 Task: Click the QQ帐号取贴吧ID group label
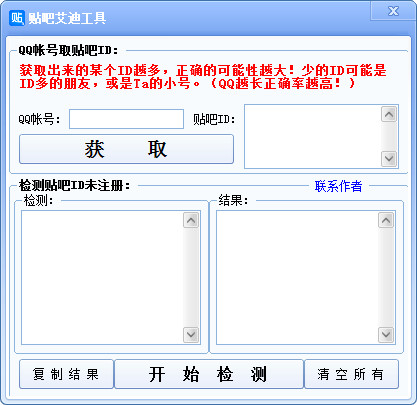(x=69, y=51)
